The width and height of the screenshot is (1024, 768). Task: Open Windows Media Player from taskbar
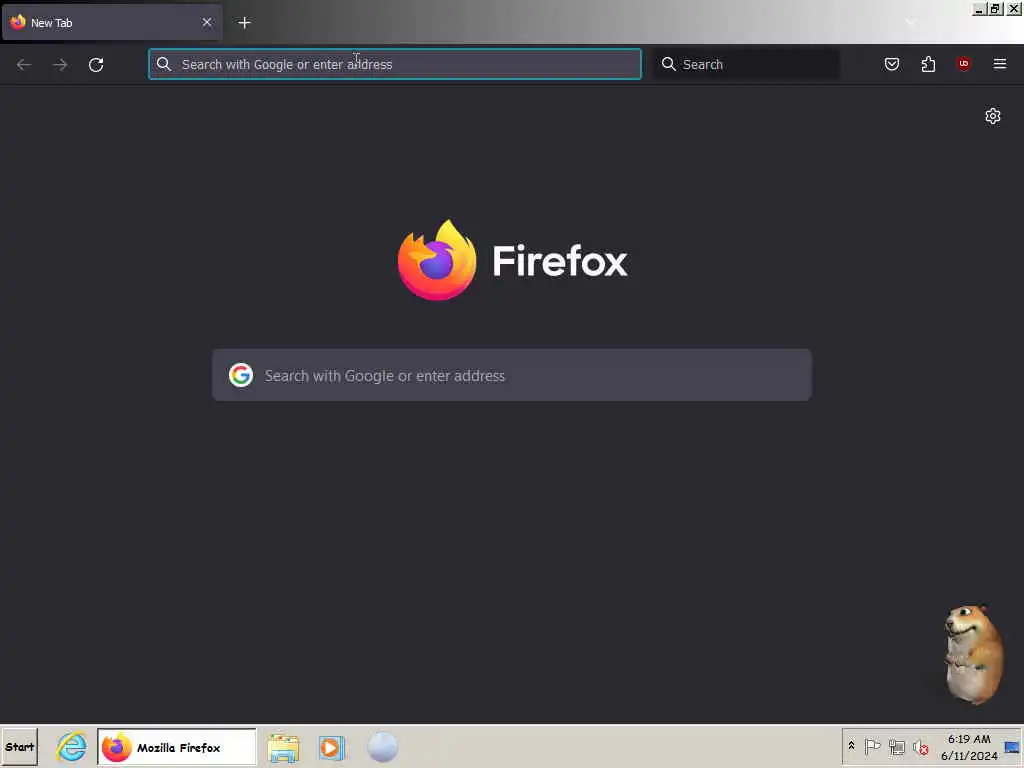tap(331, 748)
